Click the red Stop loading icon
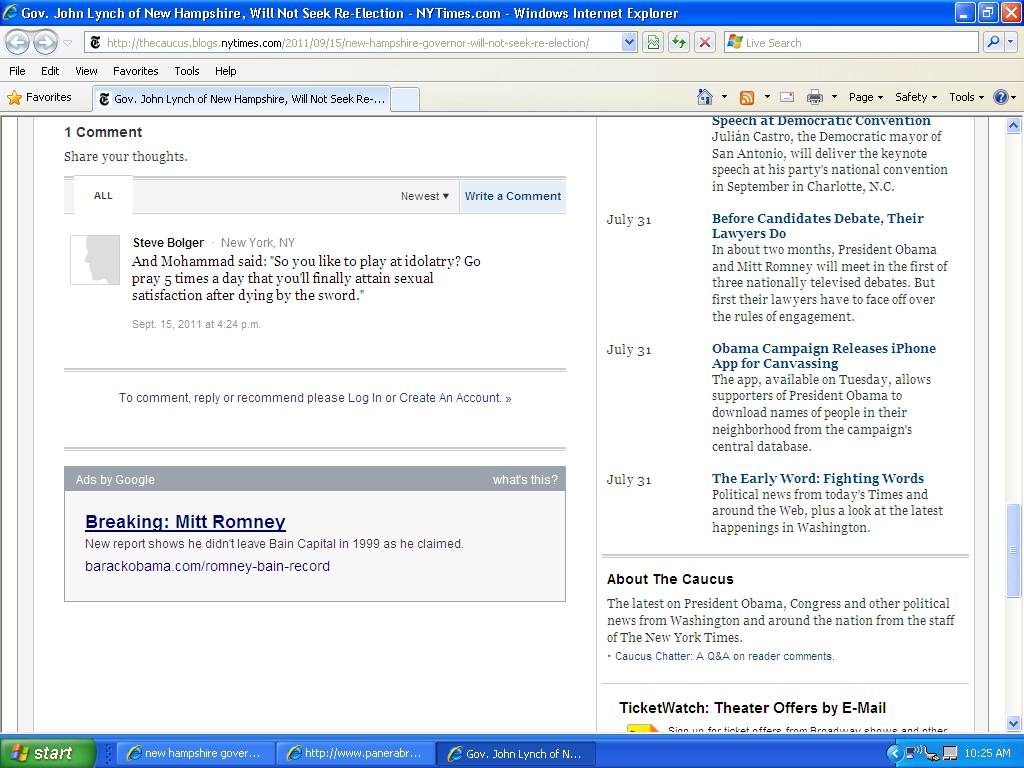This screenshot has width=1024, height=768. (705, 43)
